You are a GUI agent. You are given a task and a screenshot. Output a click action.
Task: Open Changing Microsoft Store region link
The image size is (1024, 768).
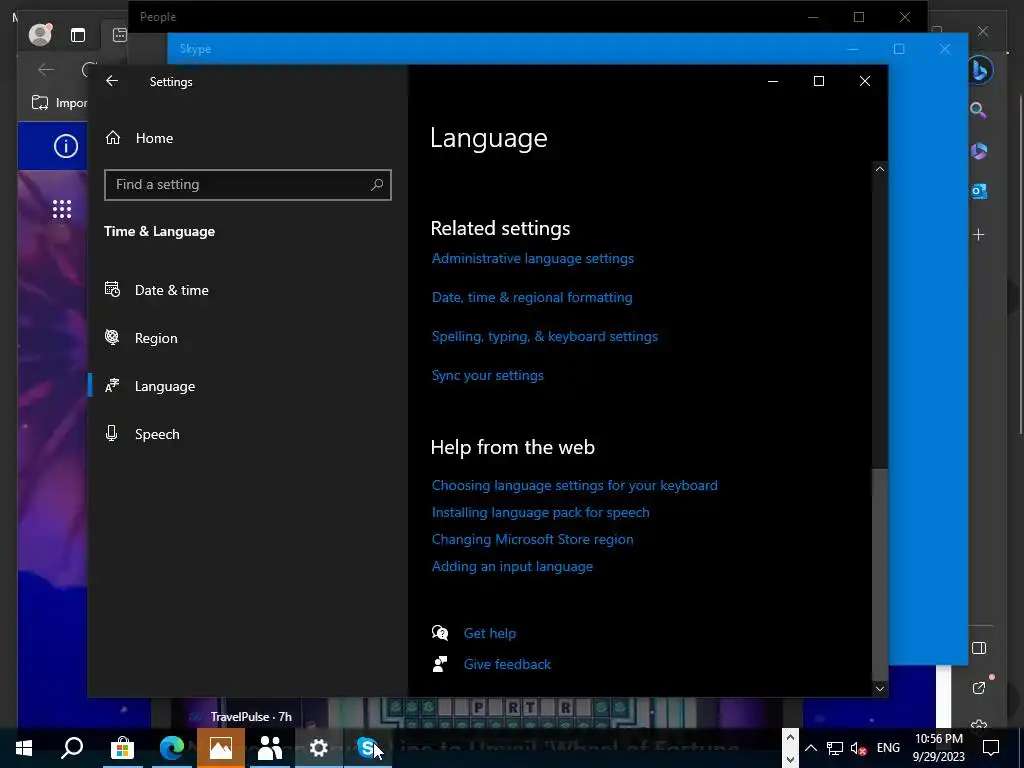[x=532, y=539]
